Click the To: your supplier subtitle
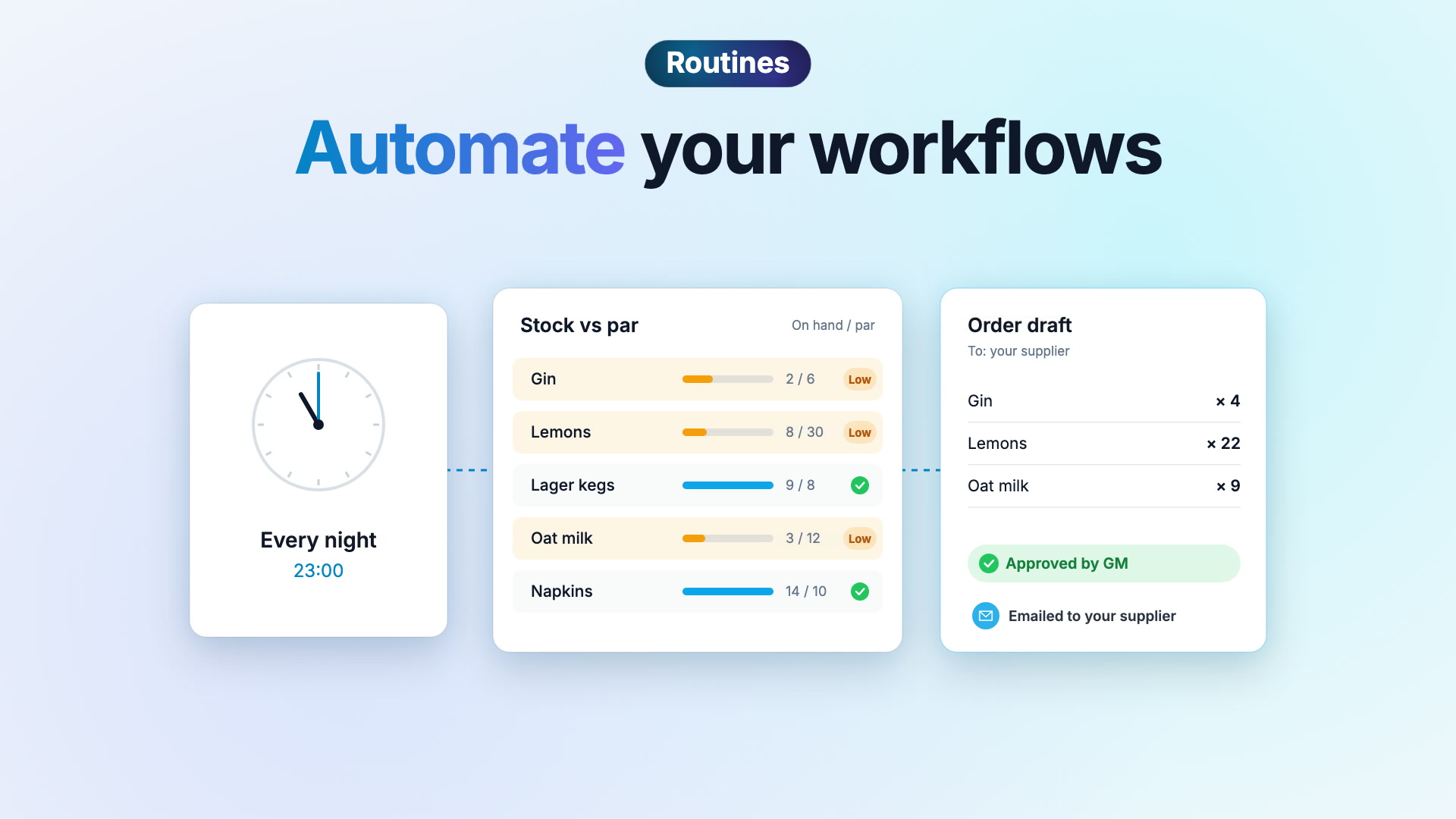The width and height of the screenshot is (1456, 819). click(x=1018, y=351)
